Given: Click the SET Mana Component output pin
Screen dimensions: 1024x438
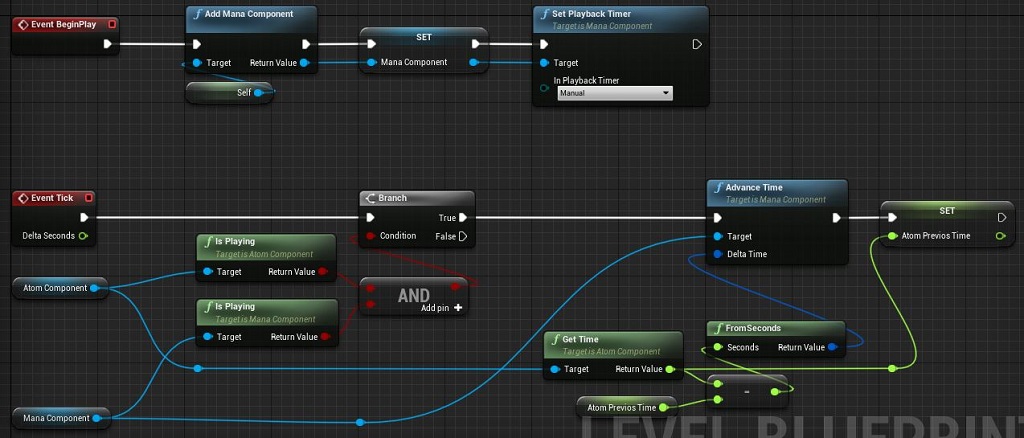Looking at the screenshot, I should pyautogui.click(x=473, y=62).
